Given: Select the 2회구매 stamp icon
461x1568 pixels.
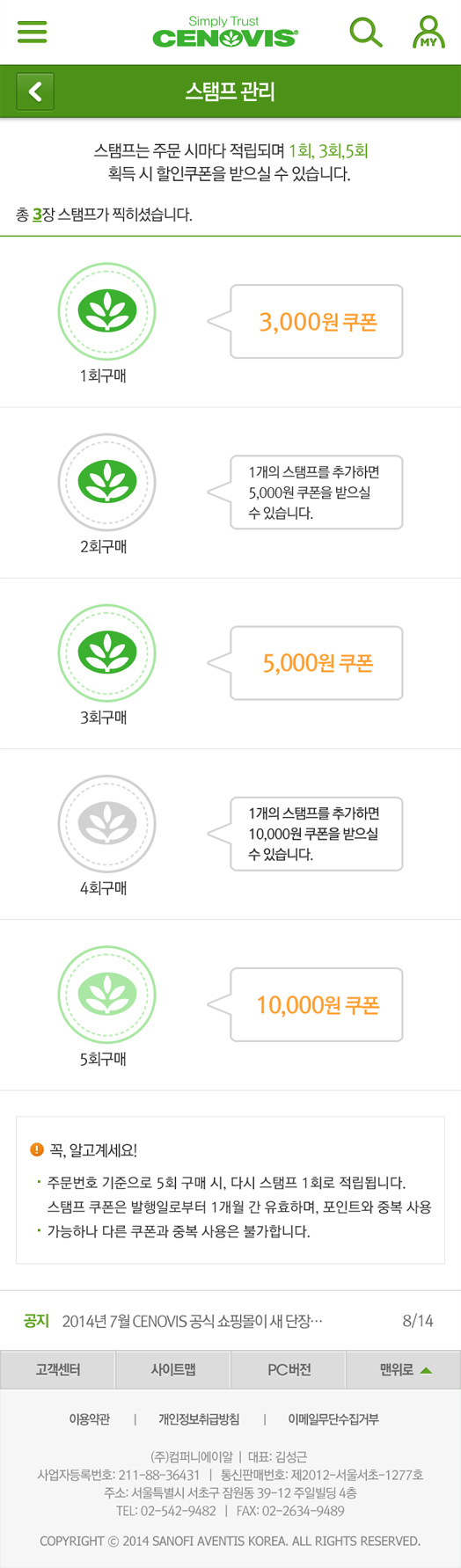Looking at the screenshot, I should coord(106,482).
